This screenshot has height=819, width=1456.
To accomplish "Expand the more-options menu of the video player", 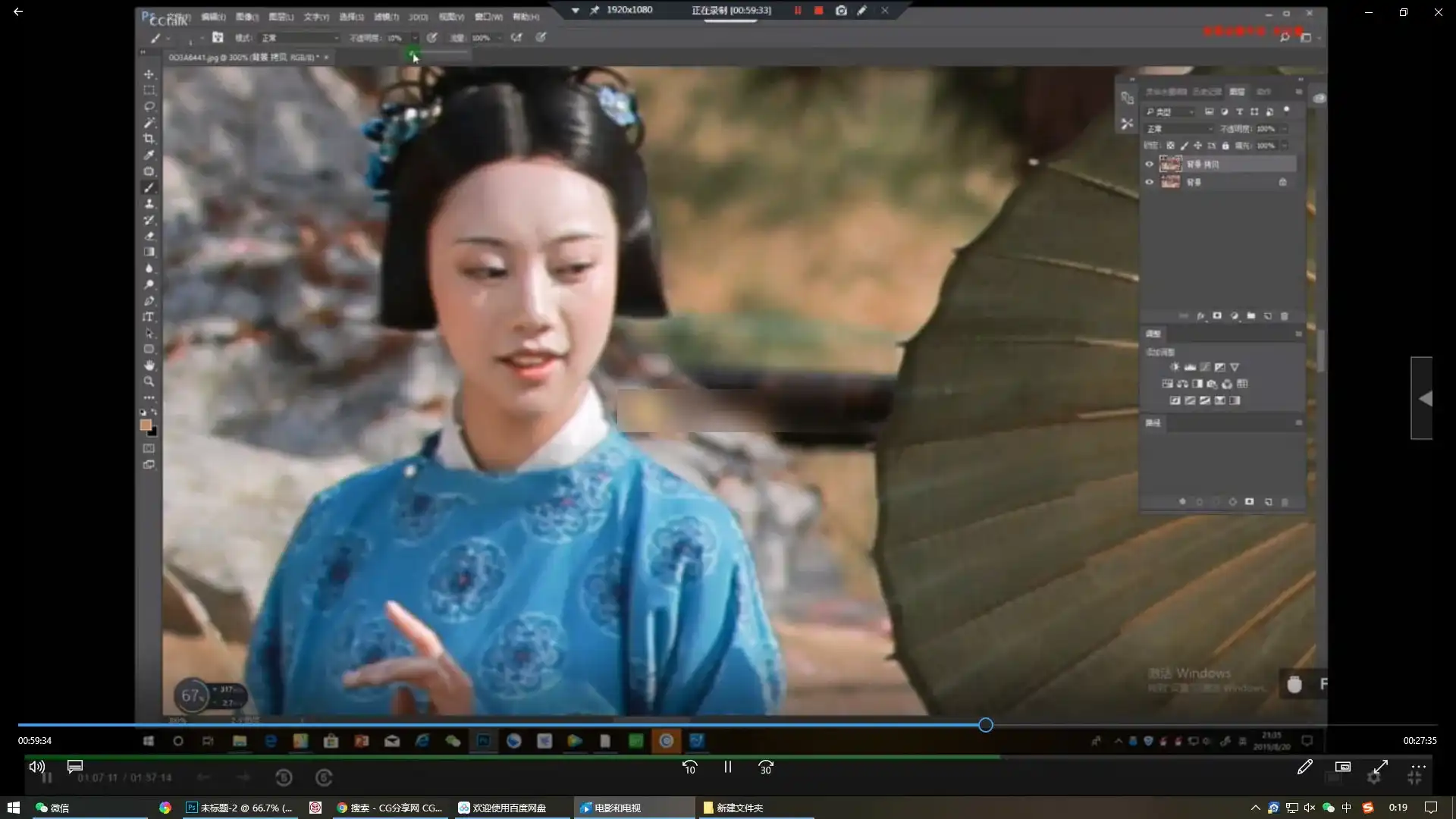I will (1417, 767).
